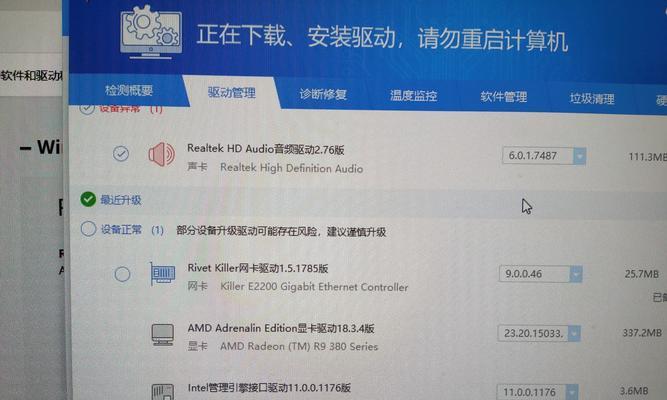Click the 111.3MB size value
The image size is (667, 400).
(647, 157)
